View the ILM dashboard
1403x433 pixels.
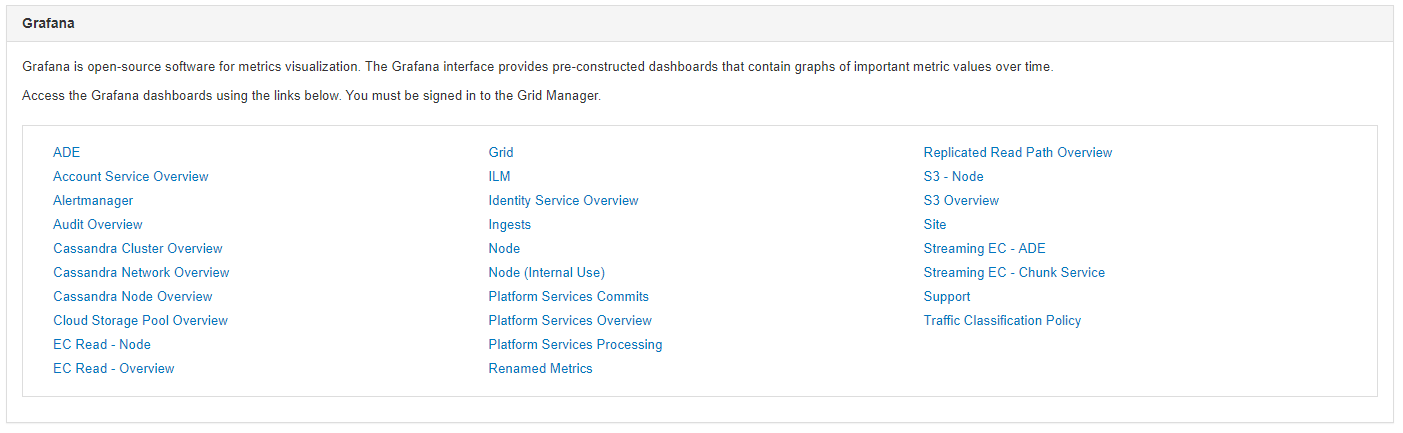click(499, 177)
